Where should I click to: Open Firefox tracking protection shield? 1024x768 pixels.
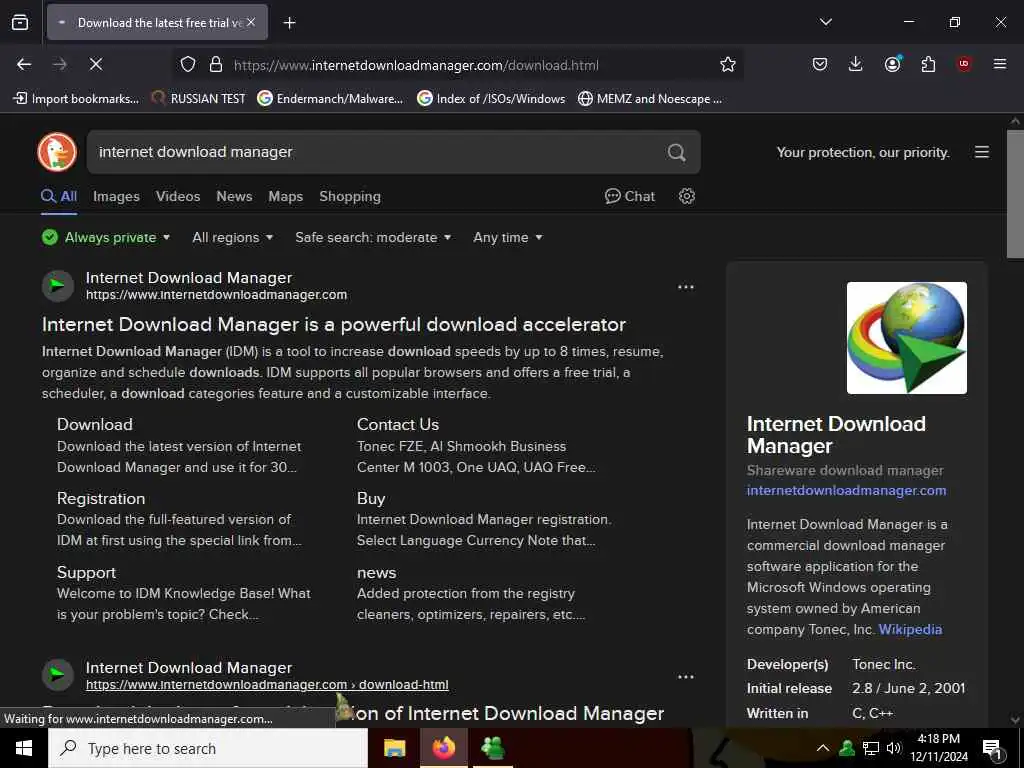(188, 65)
